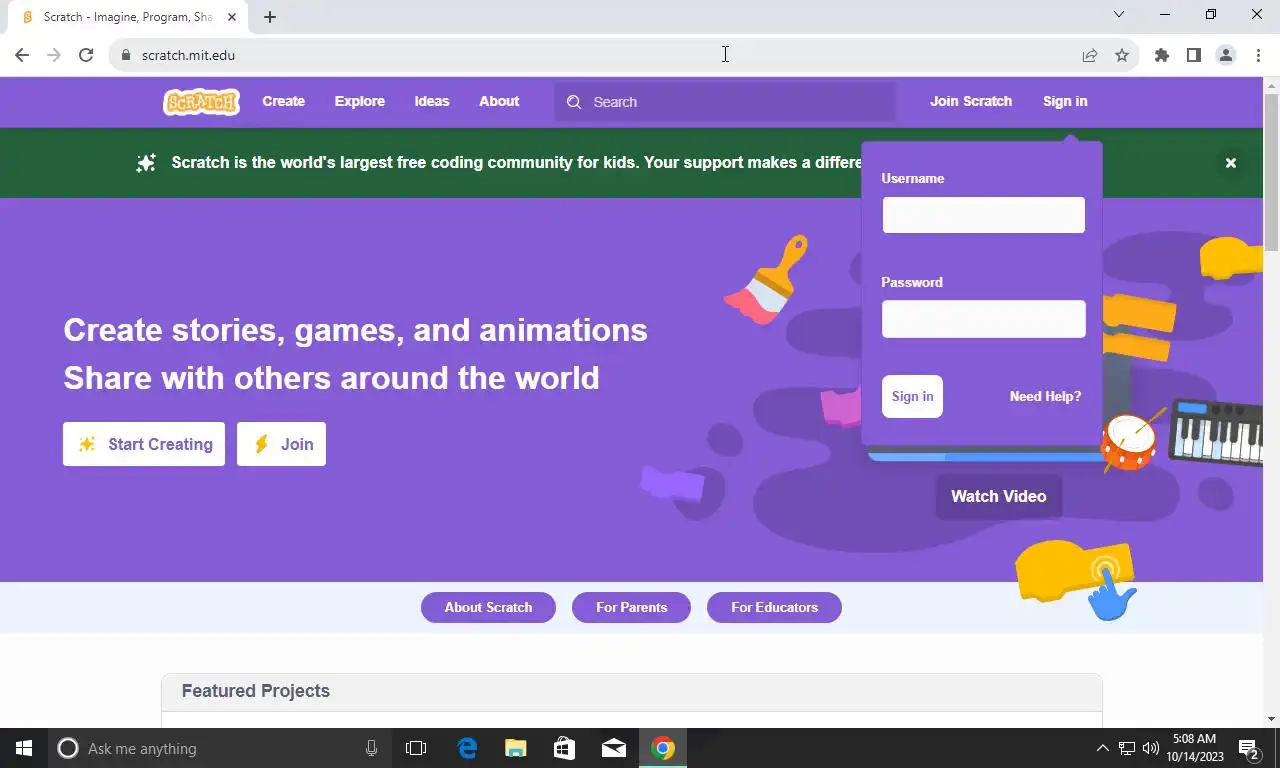This screenshot has height=768, width=1280.
Task: Click the magnifier search icon
Action: point(574,102)
